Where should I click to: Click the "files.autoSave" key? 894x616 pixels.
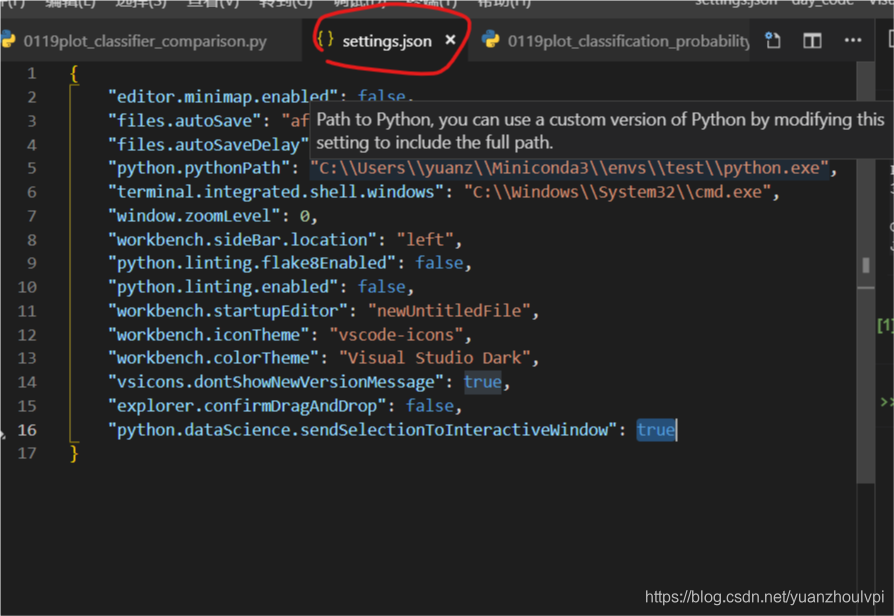tap(185, 120)
